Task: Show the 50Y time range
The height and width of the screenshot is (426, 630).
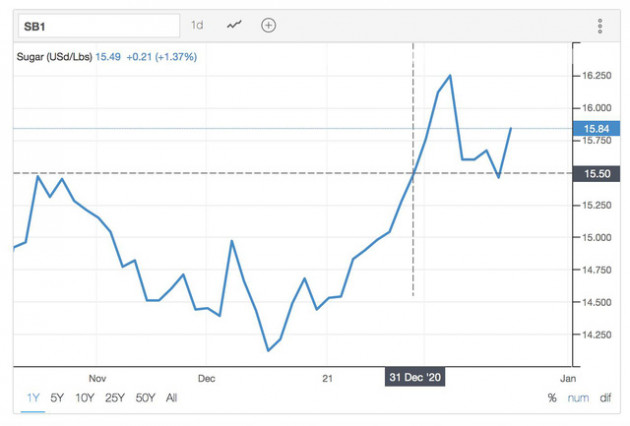Action: coord(146,398)
